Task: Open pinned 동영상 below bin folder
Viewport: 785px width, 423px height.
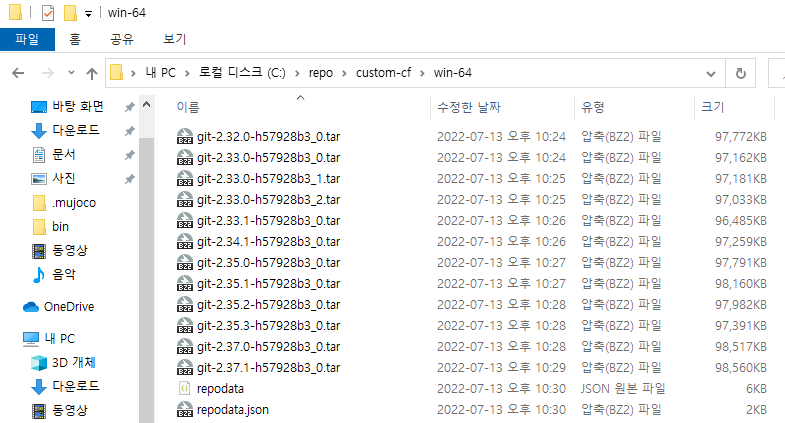Action: point(70,250)
